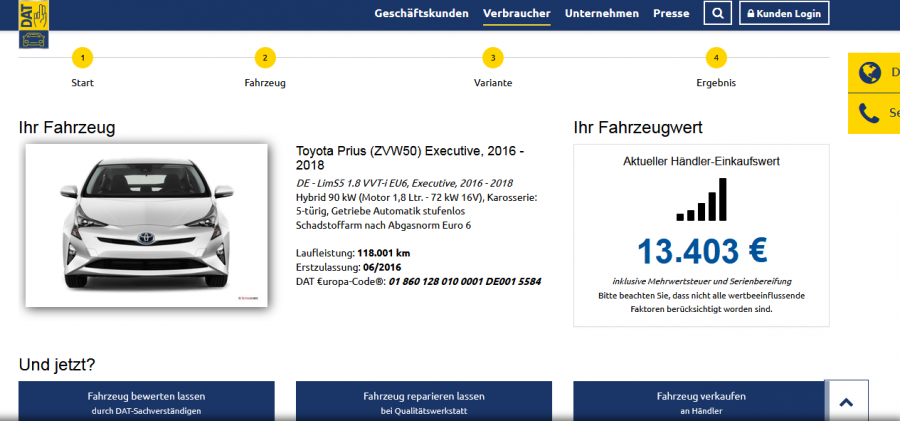Image resolution: width=900 pixels, height=421 pixels.
Task: Open the Geschäftskunden menu
Action: (x=421, y=14)
